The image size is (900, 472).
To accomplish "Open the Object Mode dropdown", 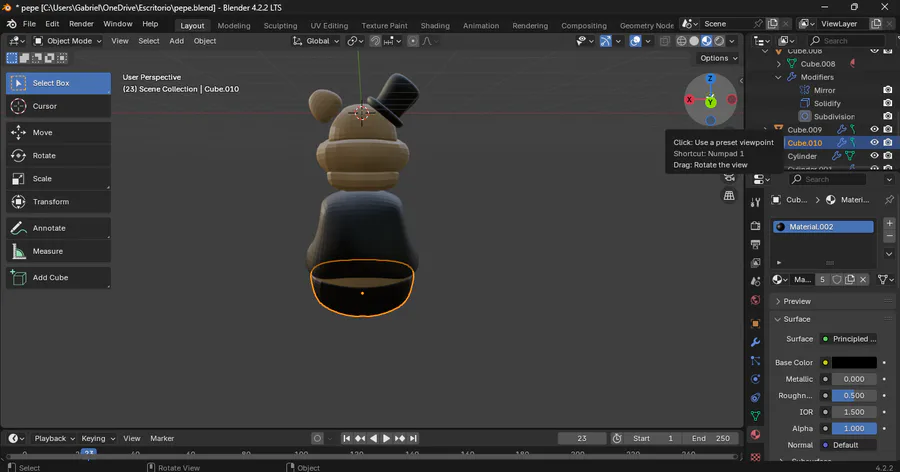I will 68,41.
